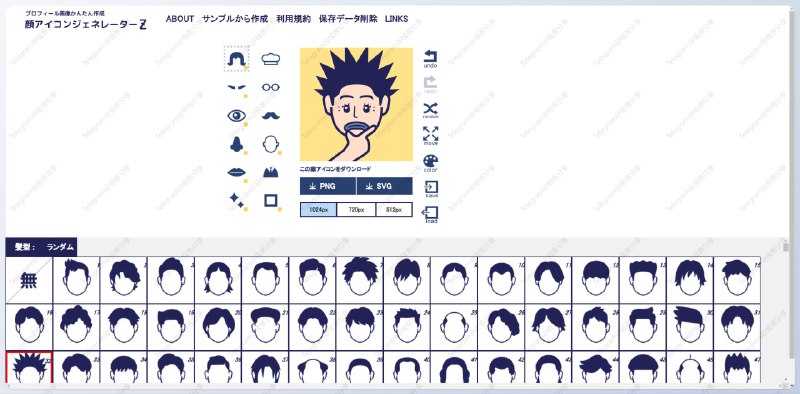Select the balding hairstyle number 25

454,327
